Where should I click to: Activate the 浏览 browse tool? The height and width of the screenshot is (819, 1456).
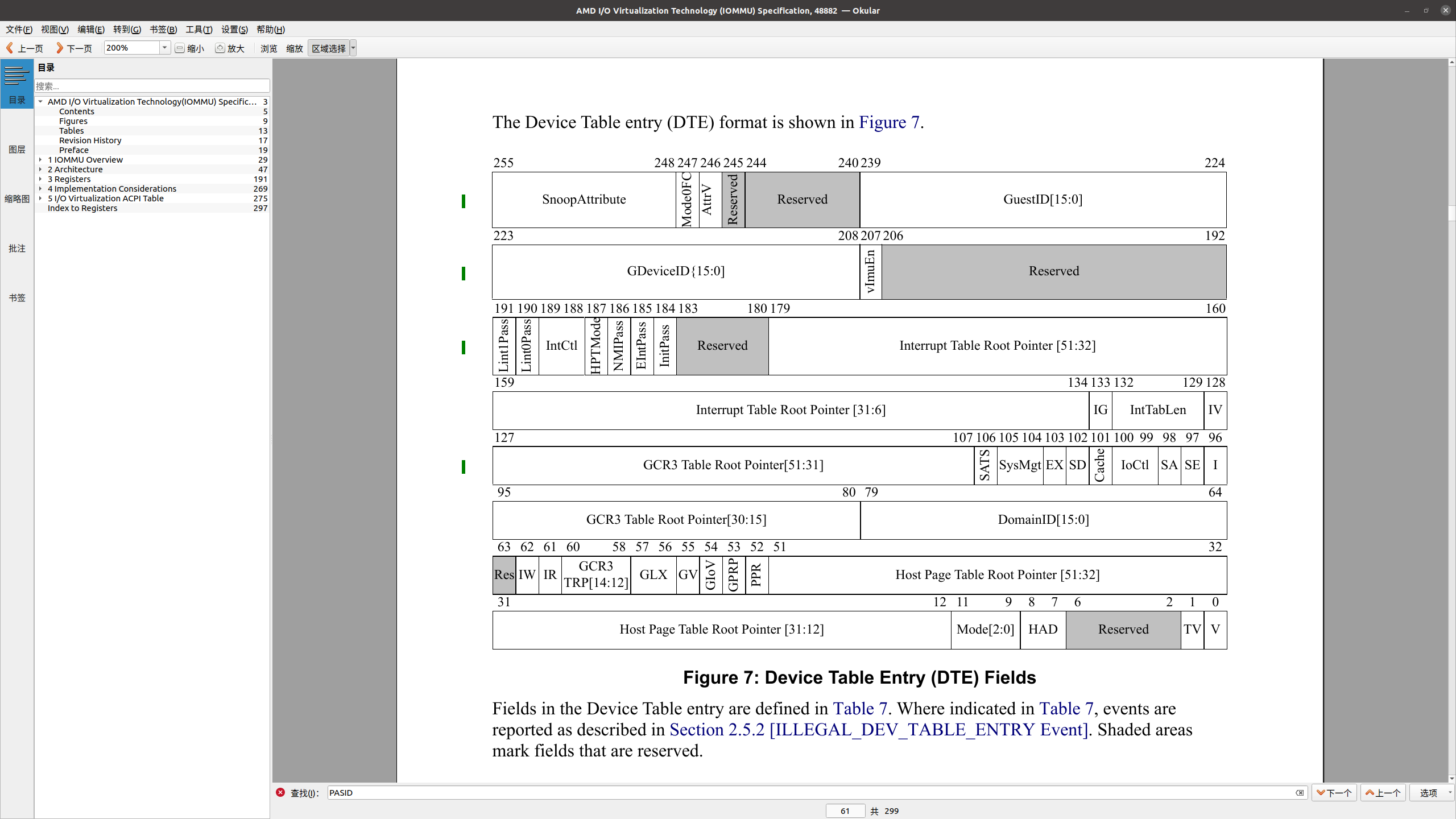pos(267,48)
